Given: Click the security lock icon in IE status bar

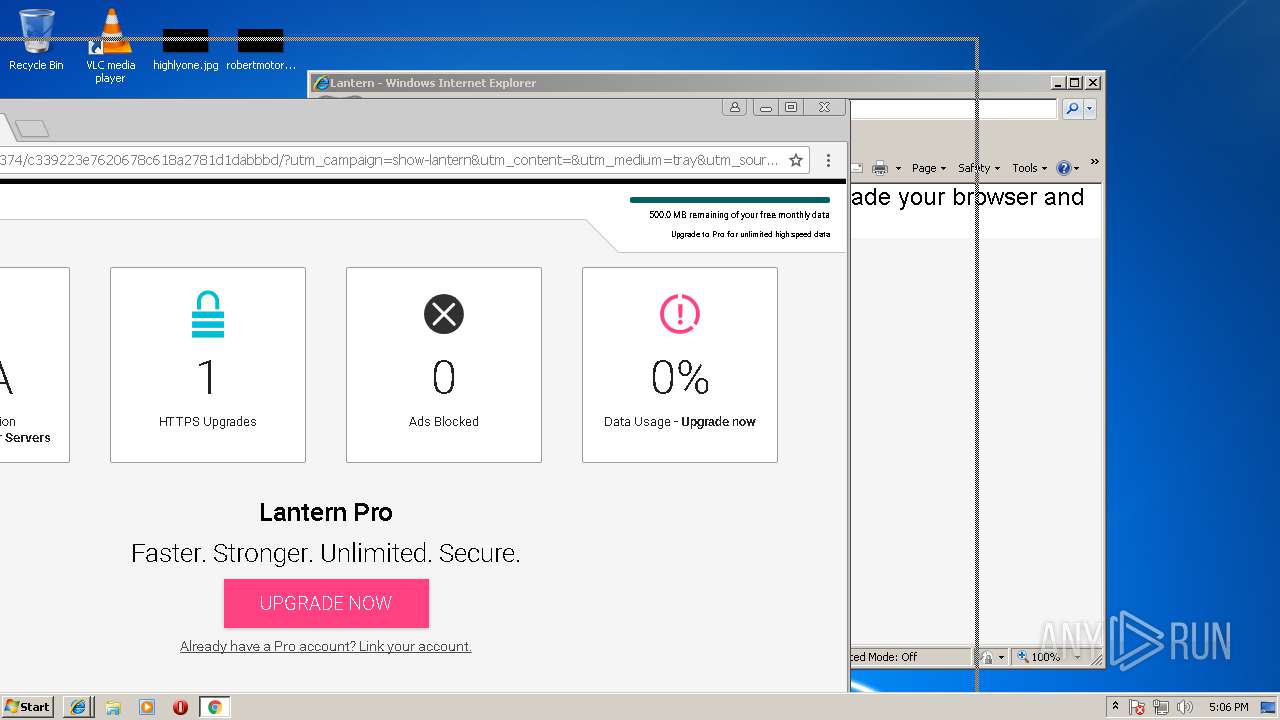Looking at the screenshot, I should point(987,657).
